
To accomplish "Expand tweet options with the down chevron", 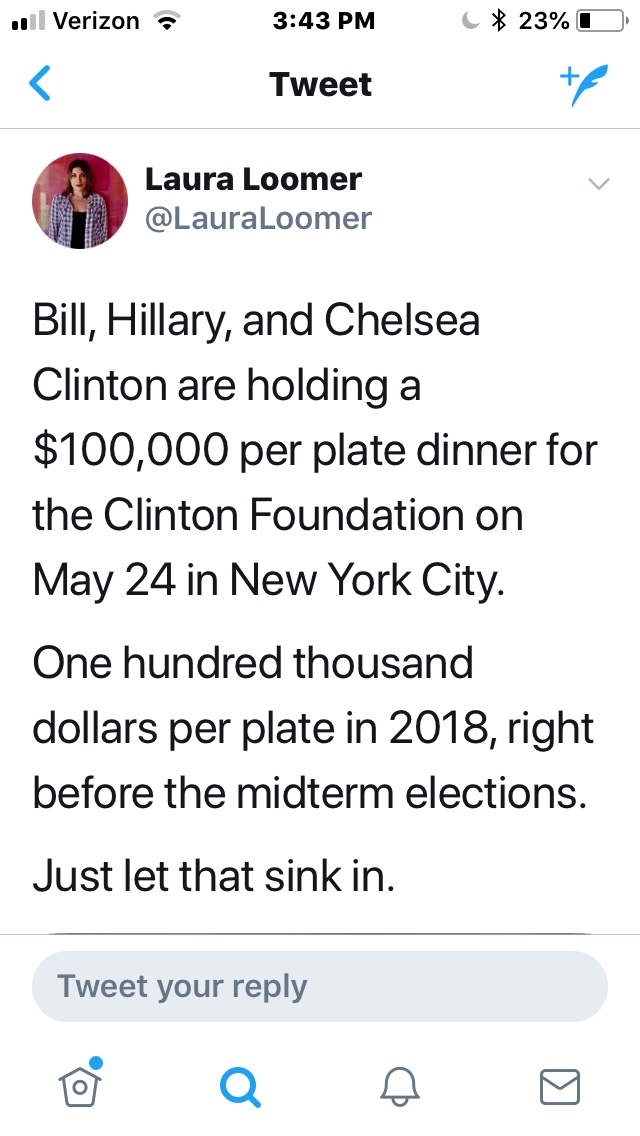I will [x=598, y=183].
